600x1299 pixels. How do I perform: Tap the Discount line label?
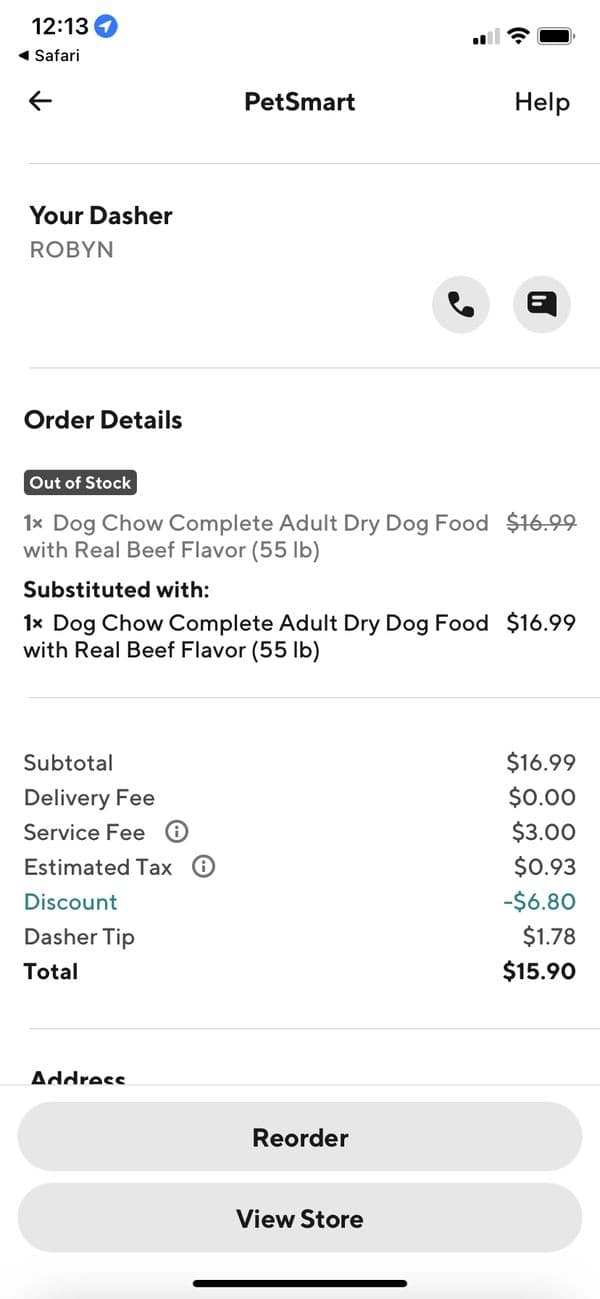click(71, 902)
